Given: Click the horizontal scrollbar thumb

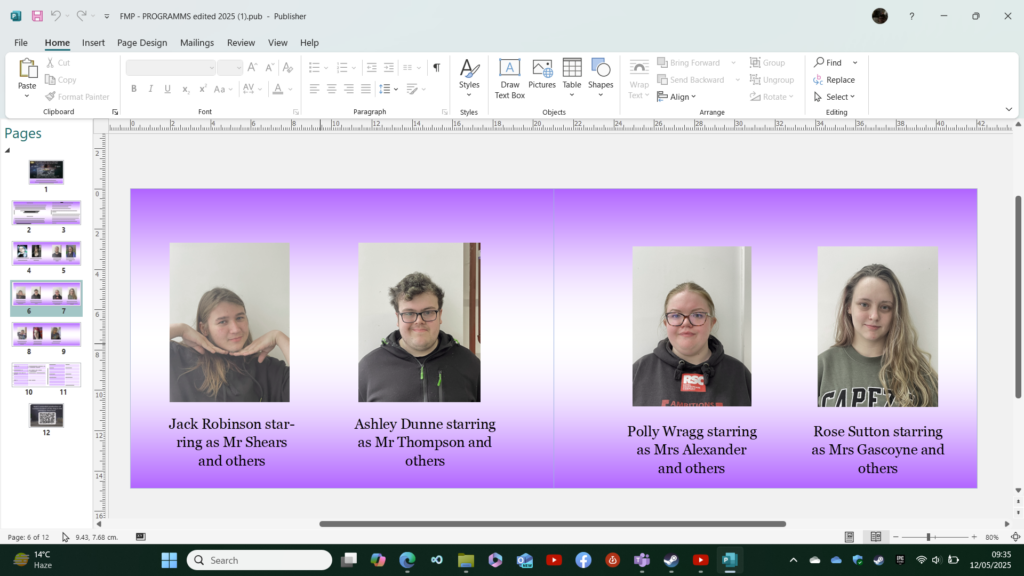Looking at the screenshot, I should [x=552, y=524].
